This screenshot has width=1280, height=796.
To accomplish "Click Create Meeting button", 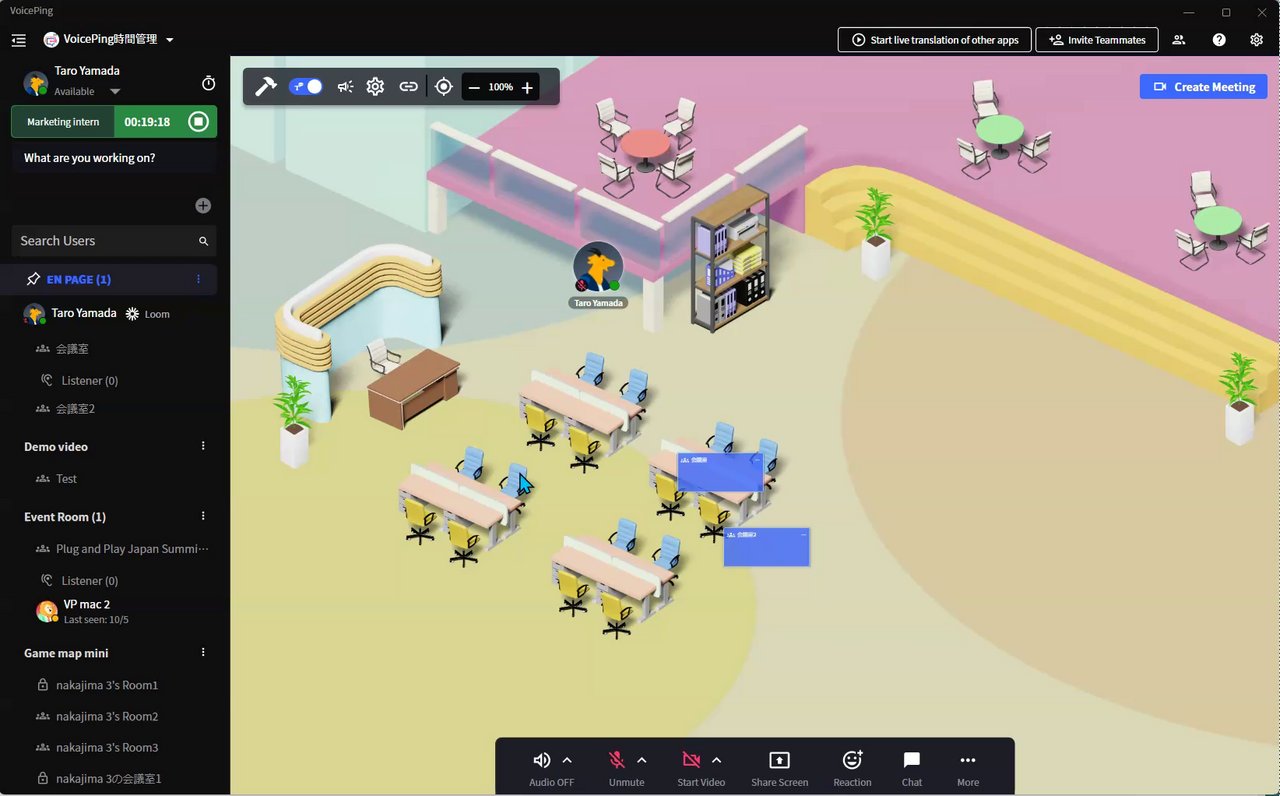I will (1203, 87).
